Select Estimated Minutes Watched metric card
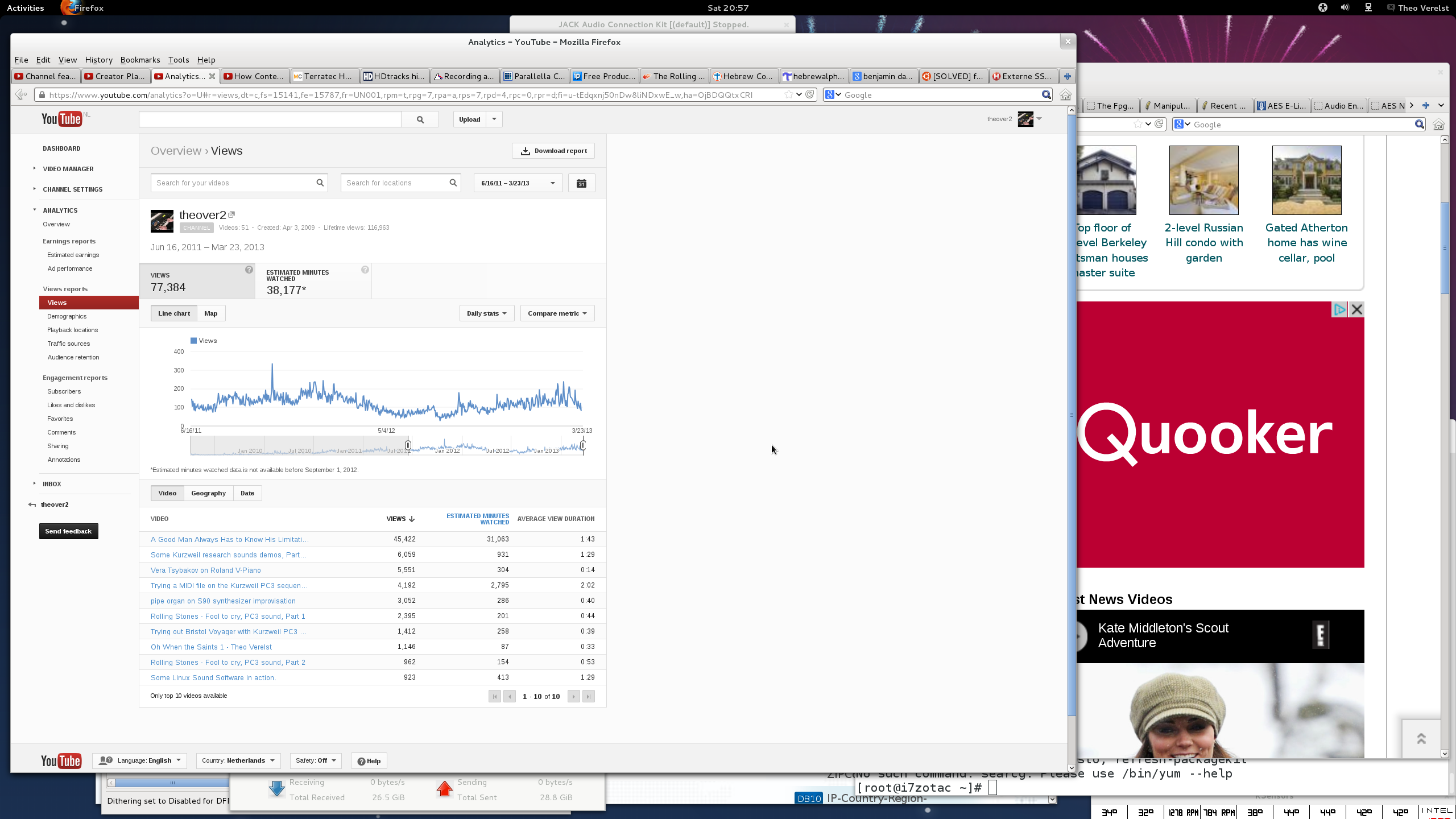The image size is (1456, 819). (x=313, y=282)
